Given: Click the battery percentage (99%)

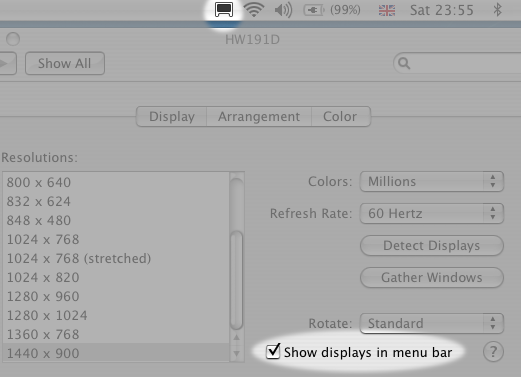Looking at the screenshot, I should pyautogui.click(x=345, y=10).
